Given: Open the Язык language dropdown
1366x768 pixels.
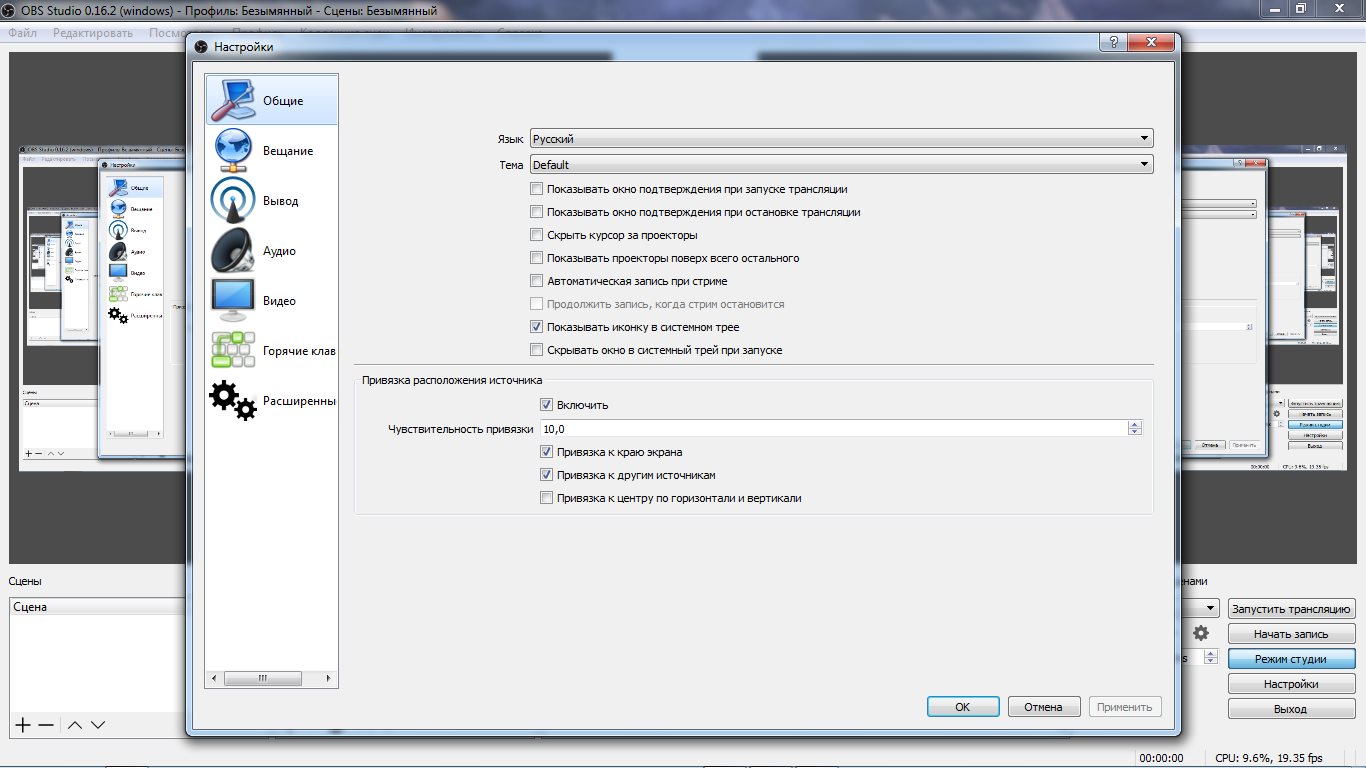Looking at the screenshot, I should tap(841, 139).
